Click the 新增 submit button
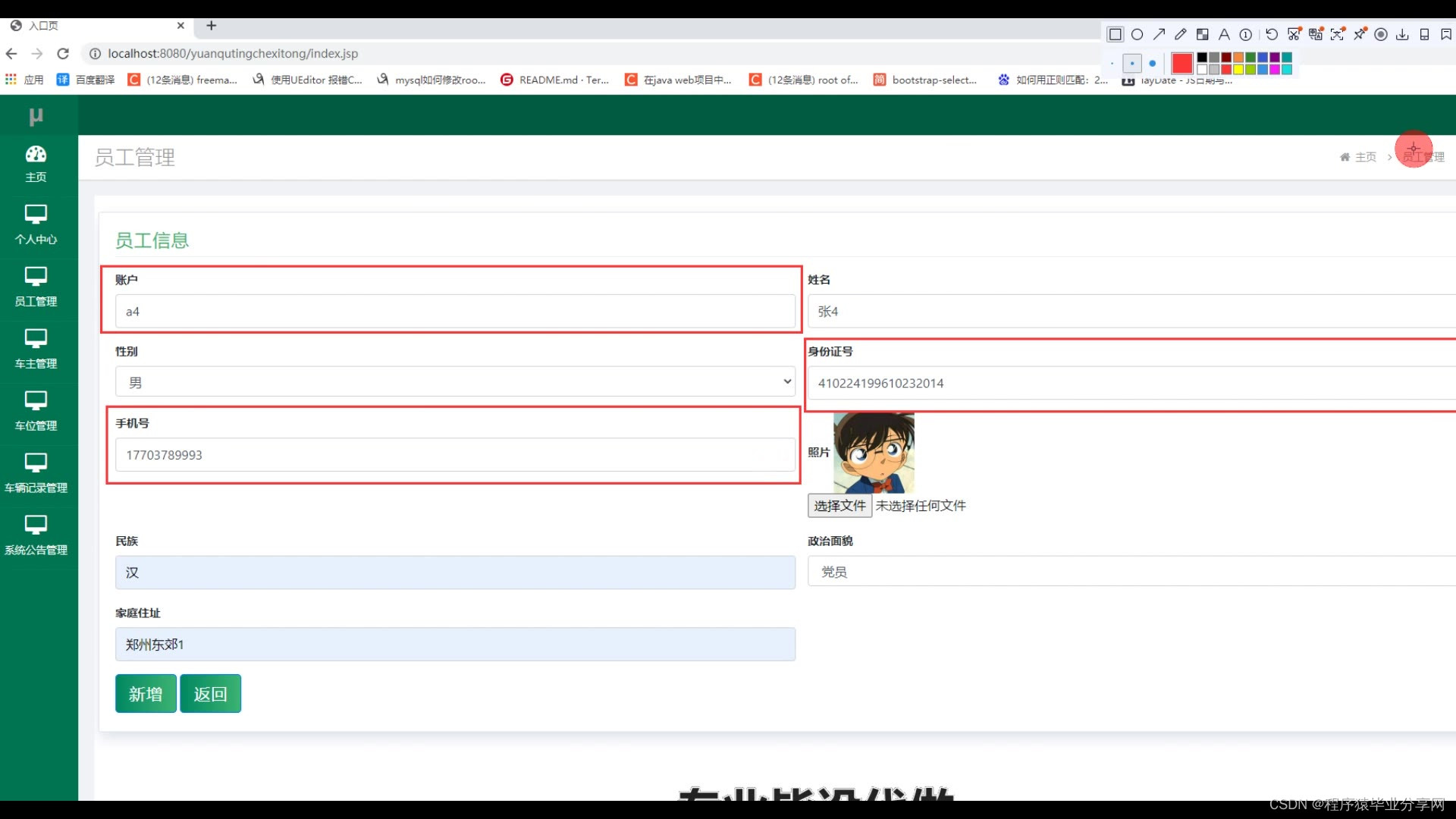This screenshot has width=1456, height=819. [x=146, y=693]
